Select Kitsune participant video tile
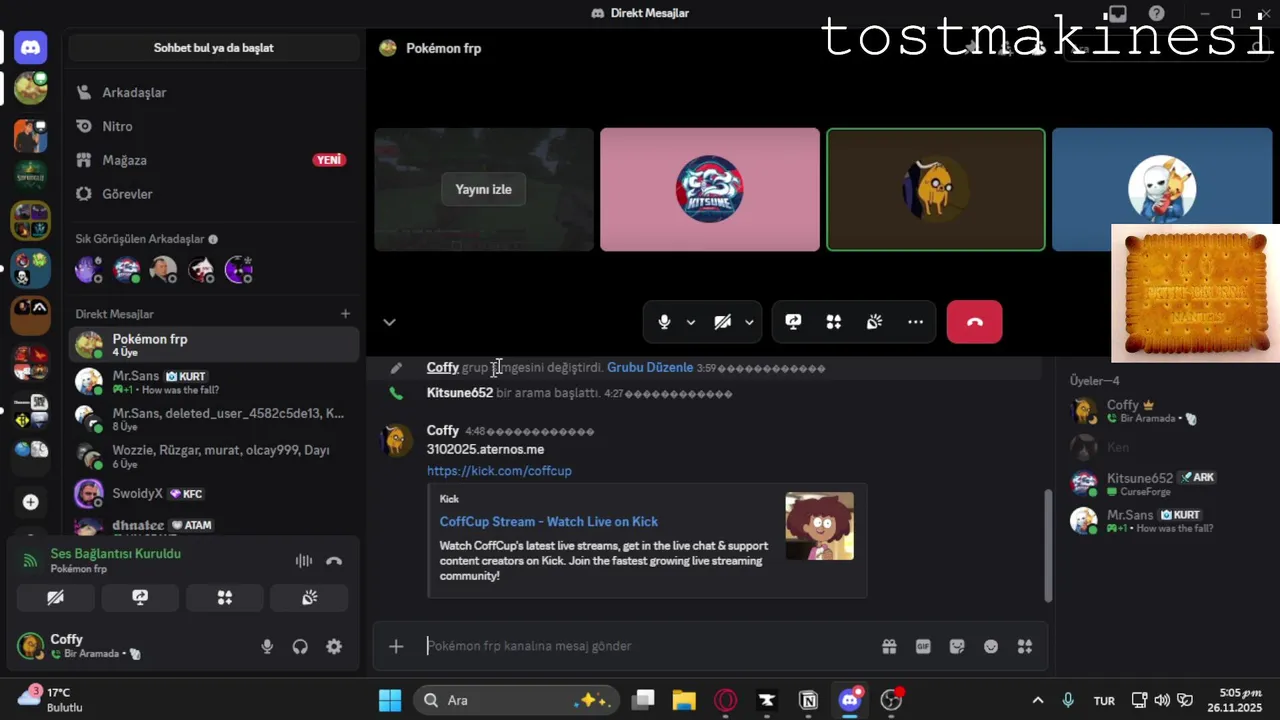Screen dimensions: 1280x720 click(x=709, y=189)
